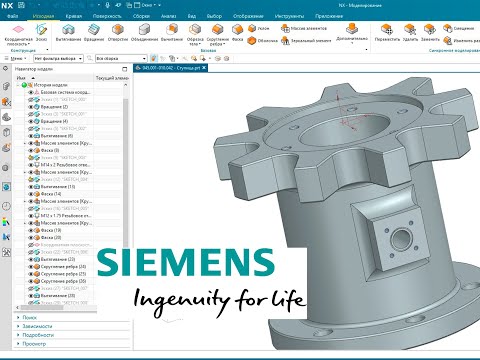Toggle visibility eye of Вращение (4)

click(x=31, y=121)
